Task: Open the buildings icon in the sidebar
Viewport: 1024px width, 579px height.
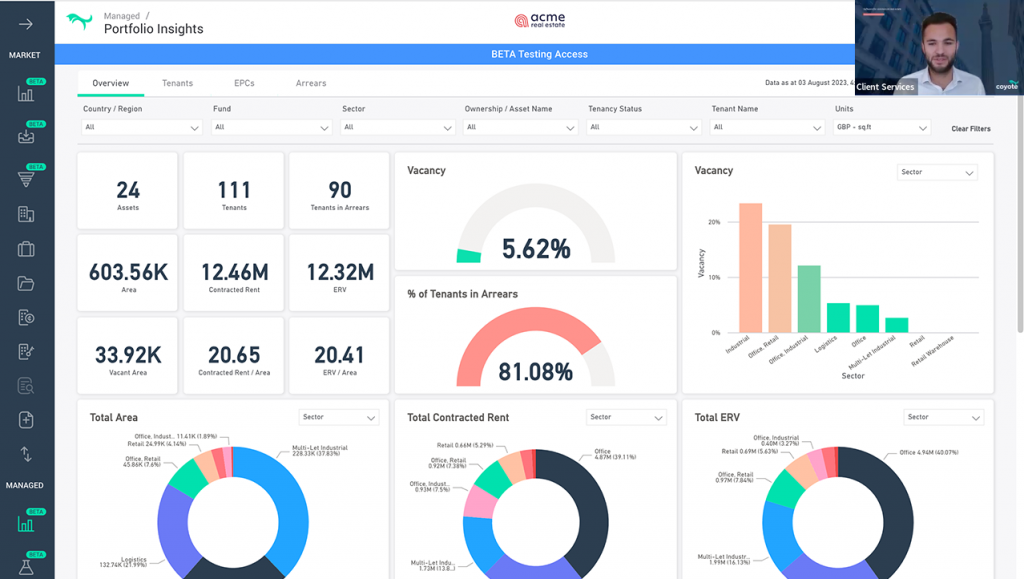Action: point(24,214)
